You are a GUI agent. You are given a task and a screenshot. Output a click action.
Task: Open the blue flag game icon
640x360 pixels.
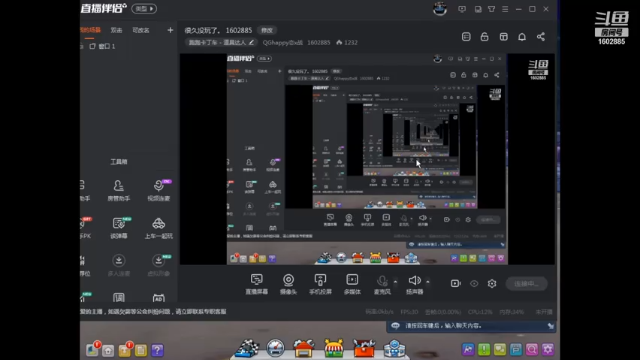tap(516, 349)
